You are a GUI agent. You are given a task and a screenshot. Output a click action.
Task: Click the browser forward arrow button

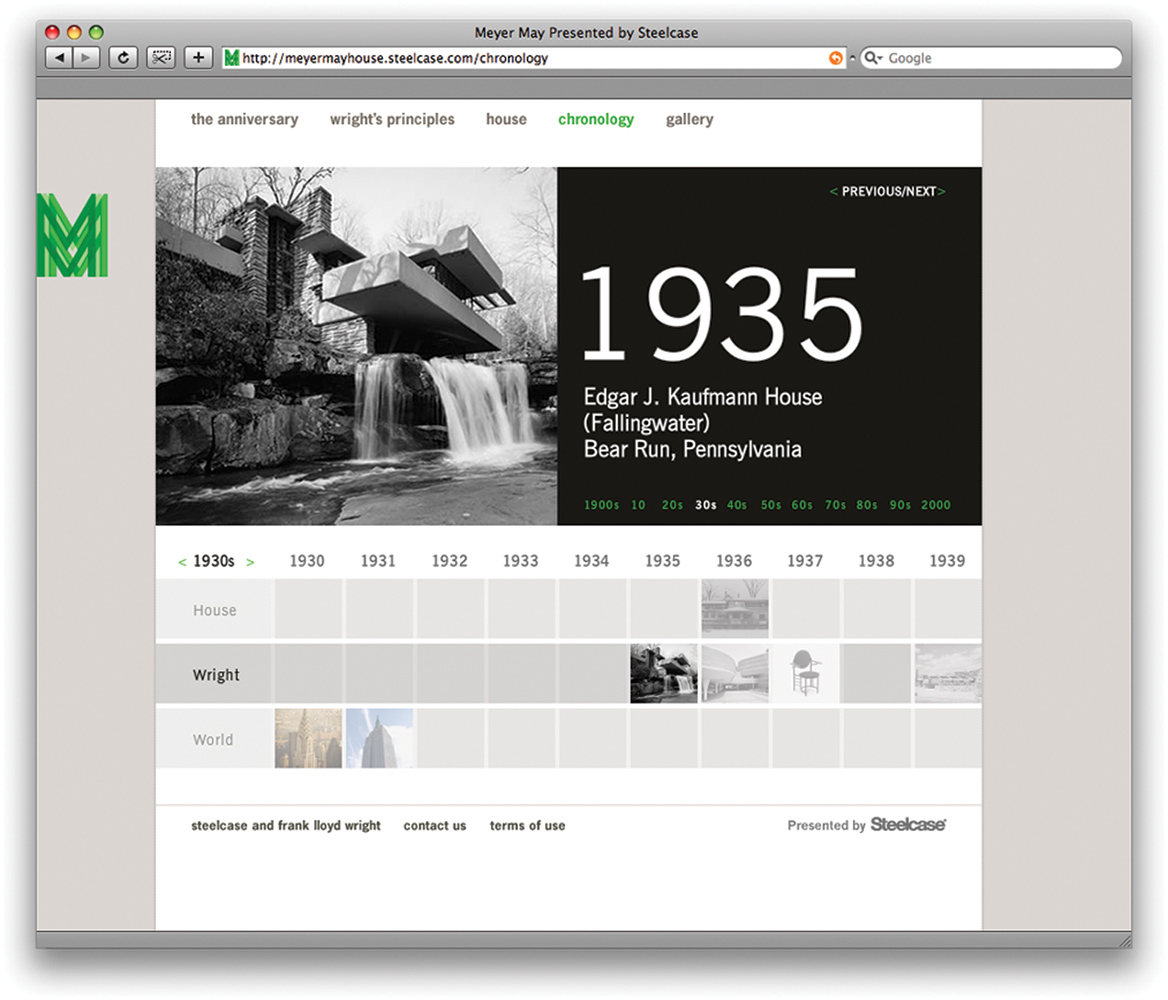[86, 58]
